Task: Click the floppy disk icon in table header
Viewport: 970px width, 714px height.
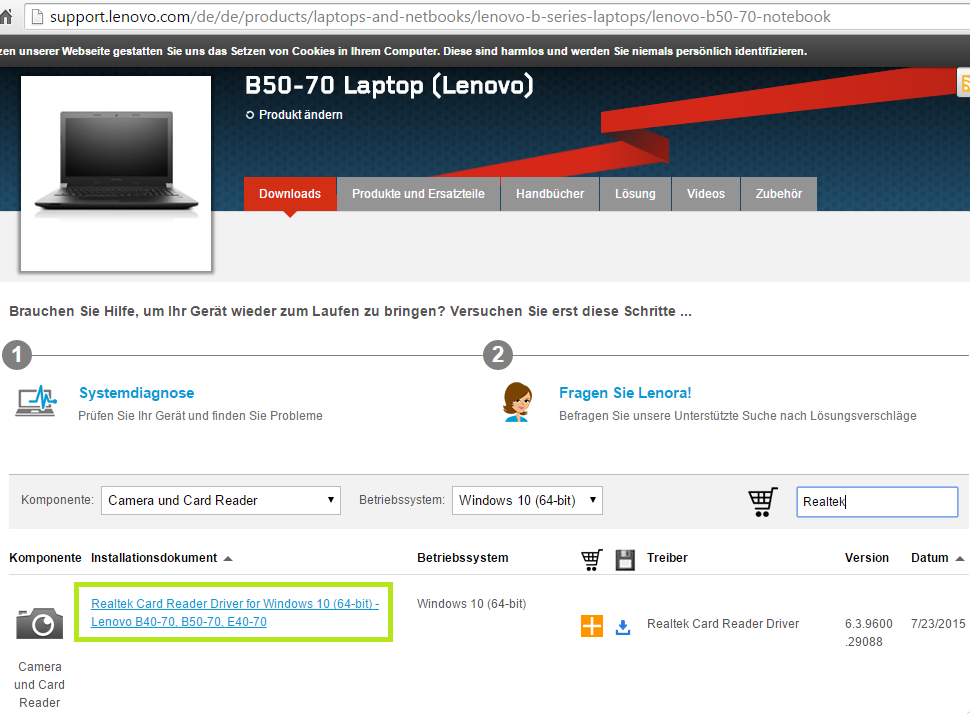Action: click(x=625, y=559)
